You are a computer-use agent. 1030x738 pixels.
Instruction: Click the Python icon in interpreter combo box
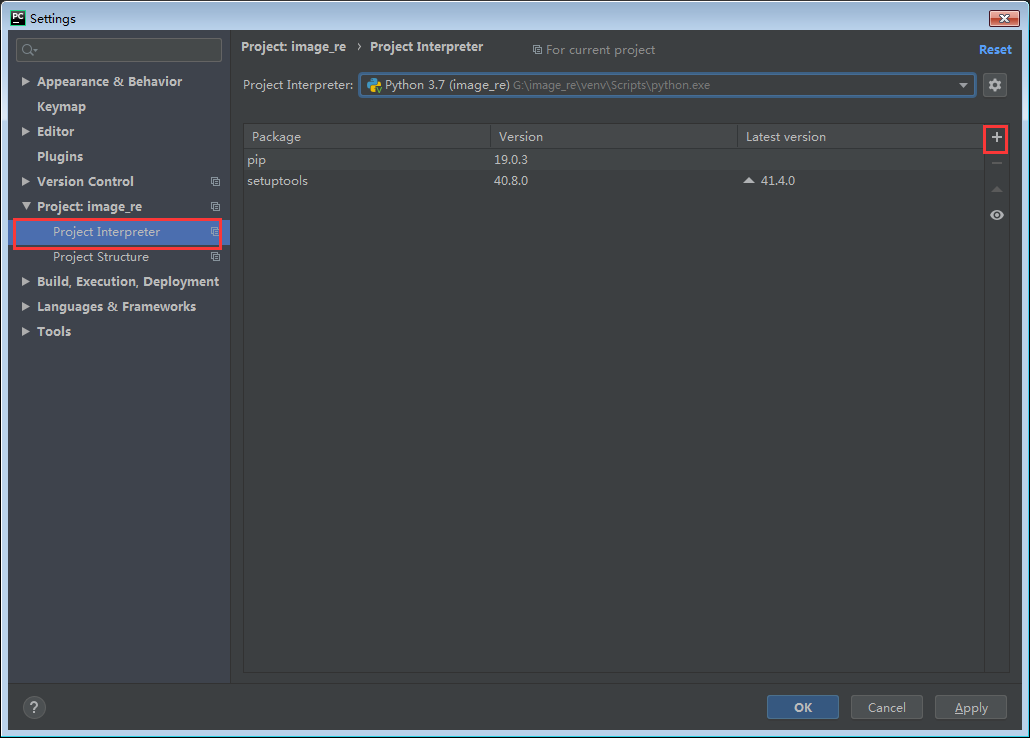pos(374,85)
